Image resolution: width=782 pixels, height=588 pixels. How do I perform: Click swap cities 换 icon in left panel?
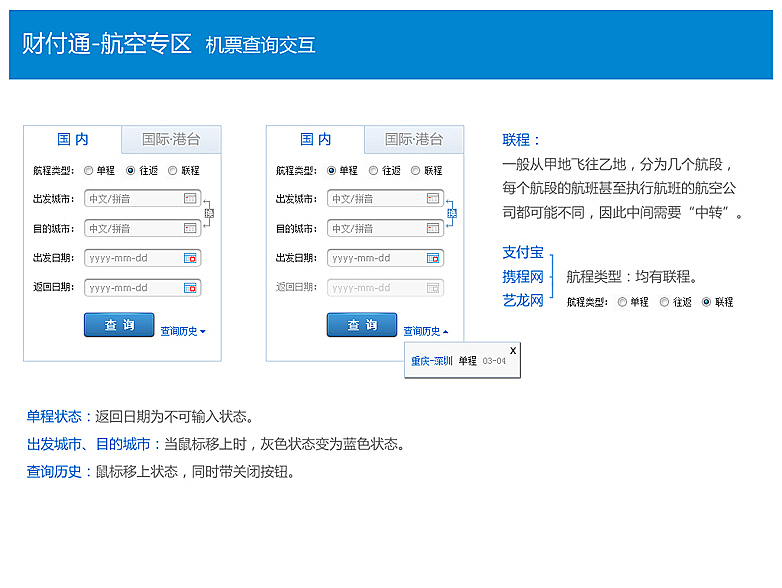pos(209,213)
